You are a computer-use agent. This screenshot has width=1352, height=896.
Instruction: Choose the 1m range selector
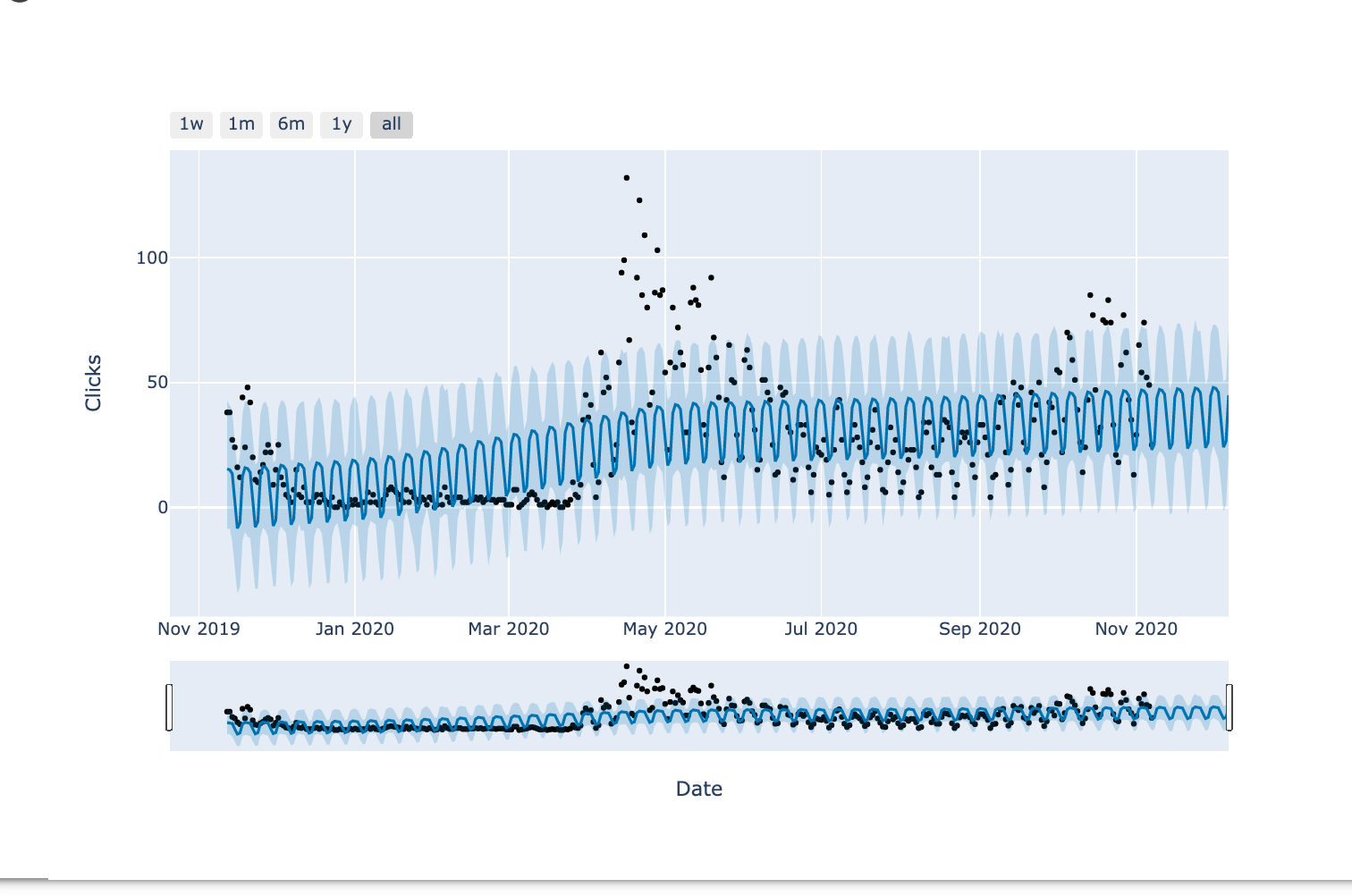(x=241, y=124)
